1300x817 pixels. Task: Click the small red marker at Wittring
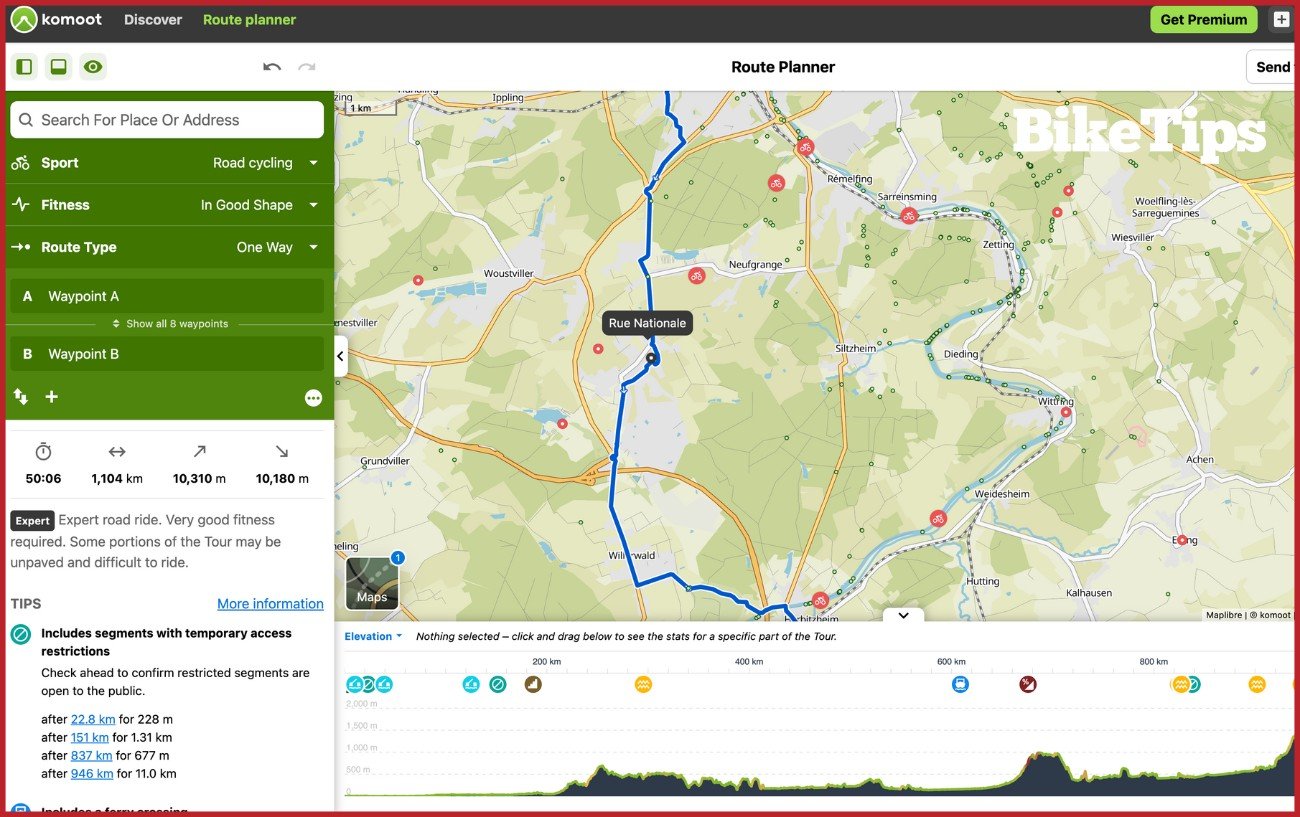pos(1066,412)
